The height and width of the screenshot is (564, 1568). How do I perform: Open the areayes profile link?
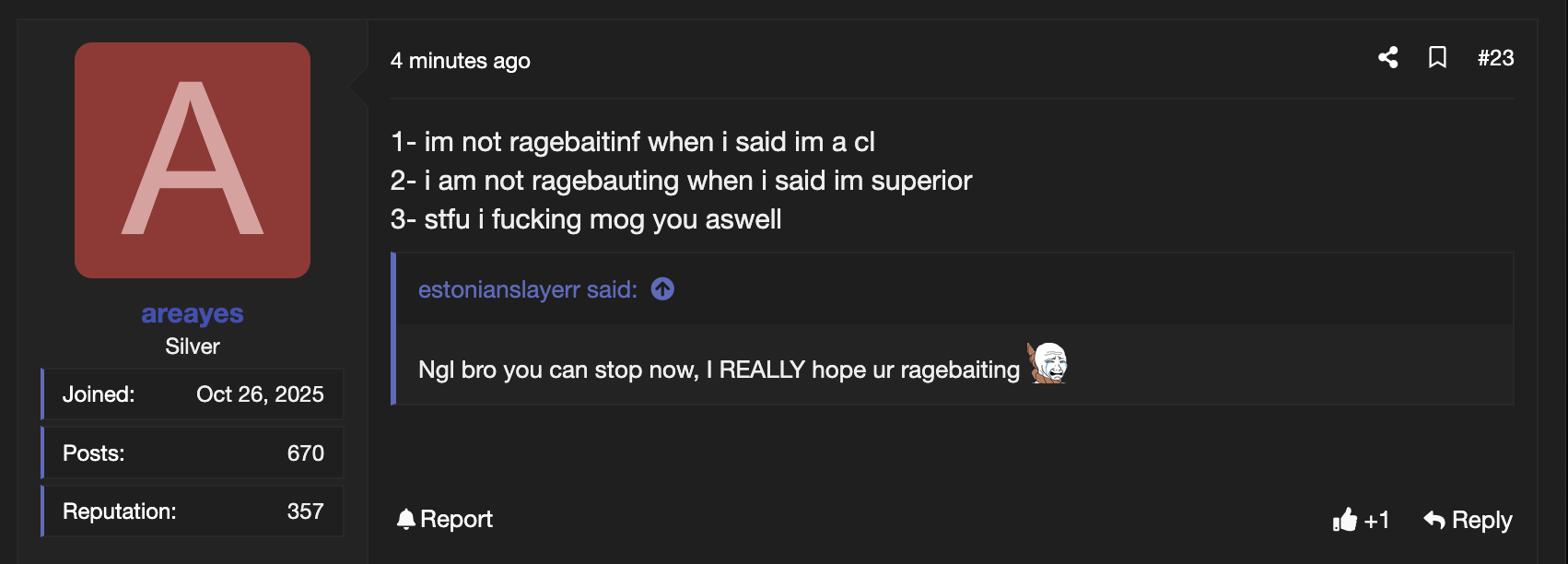point(192,313)
